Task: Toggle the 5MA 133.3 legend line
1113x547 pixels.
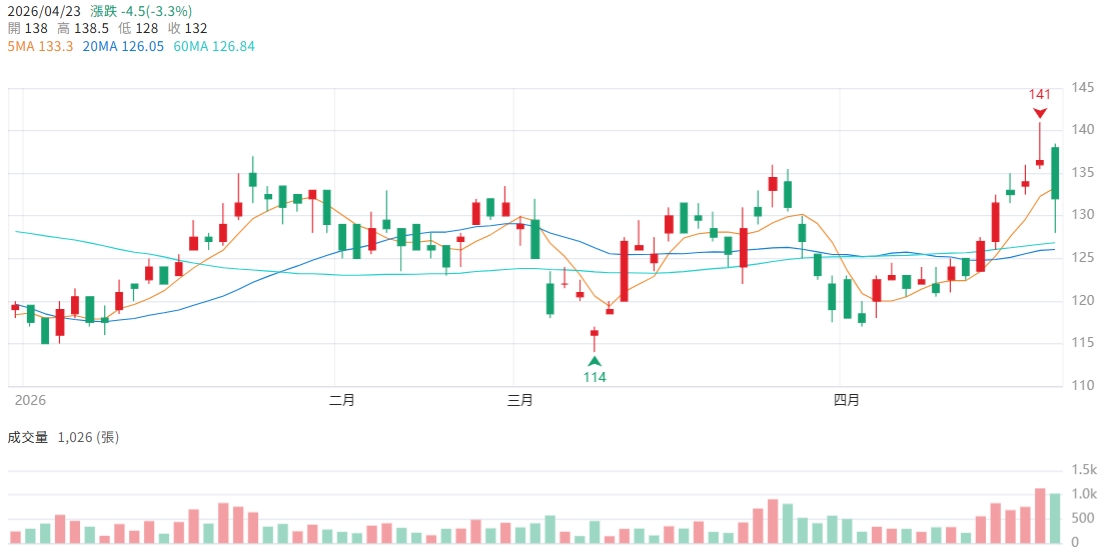Action: (x=40, y=46)
